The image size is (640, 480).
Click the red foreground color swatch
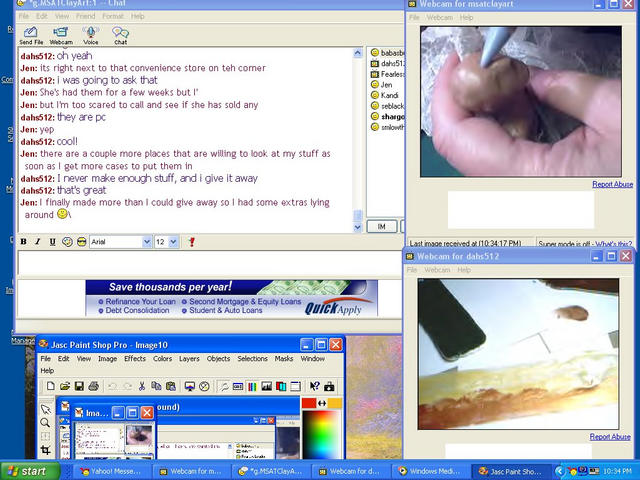pos(309,403)
